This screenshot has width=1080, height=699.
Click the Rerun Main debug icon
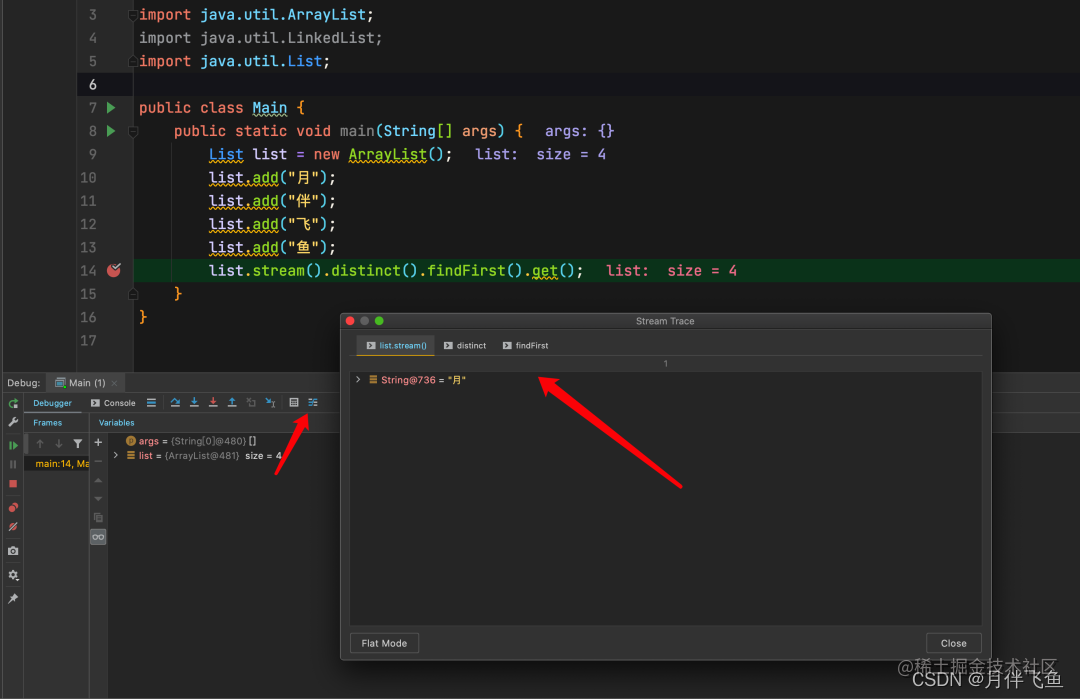[x=13, y=404]
